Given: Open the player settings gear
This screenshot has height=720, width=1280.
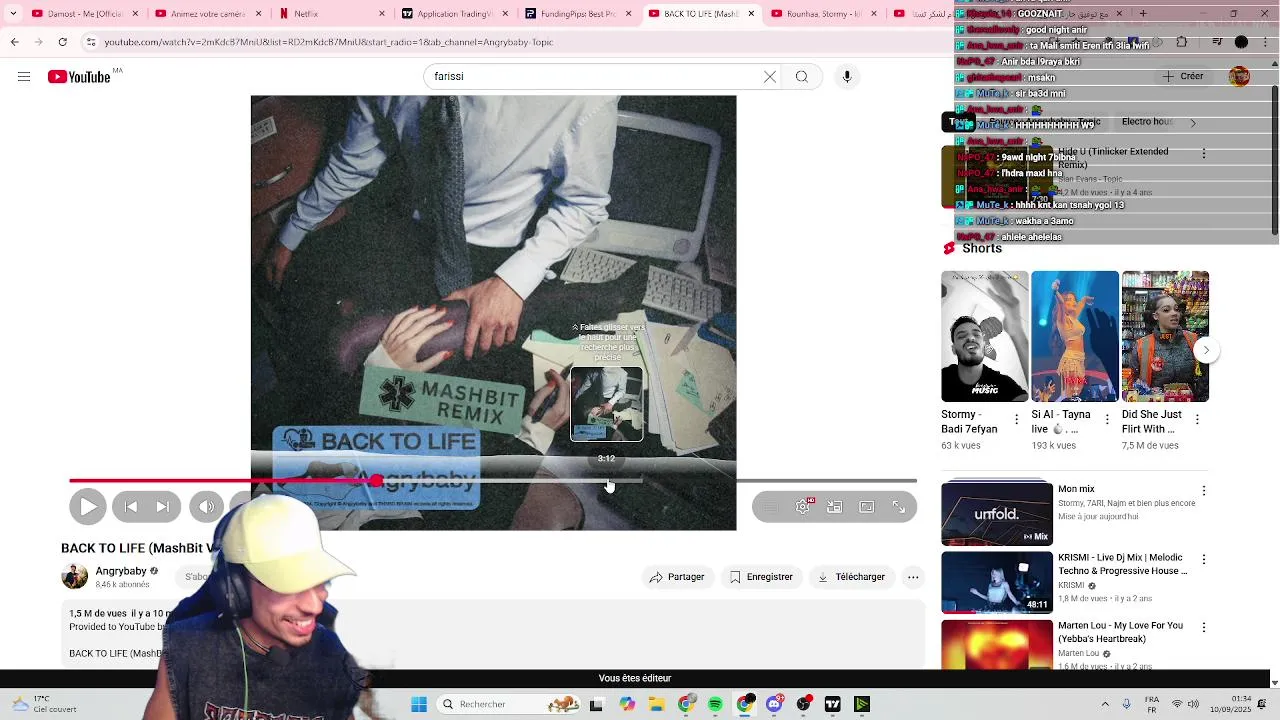Looking at the screenshot, I should click(x=803, y=507).
